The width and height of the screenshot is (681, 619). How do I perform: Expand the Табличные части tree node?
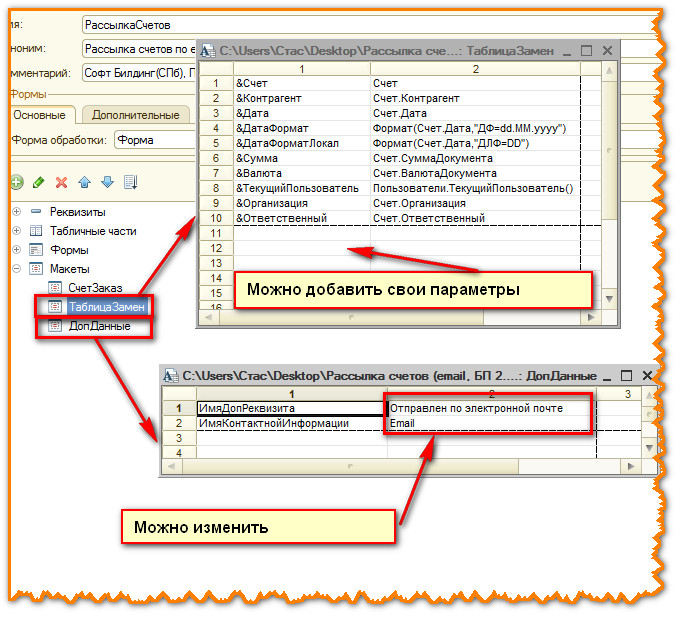(x=17, y=232)
